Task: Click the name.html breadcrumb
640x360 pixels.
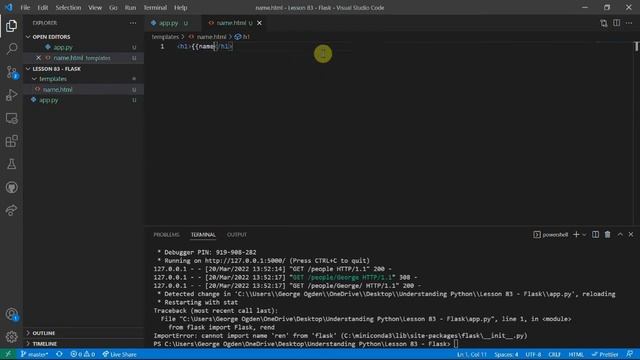Action: click(211, 37)
